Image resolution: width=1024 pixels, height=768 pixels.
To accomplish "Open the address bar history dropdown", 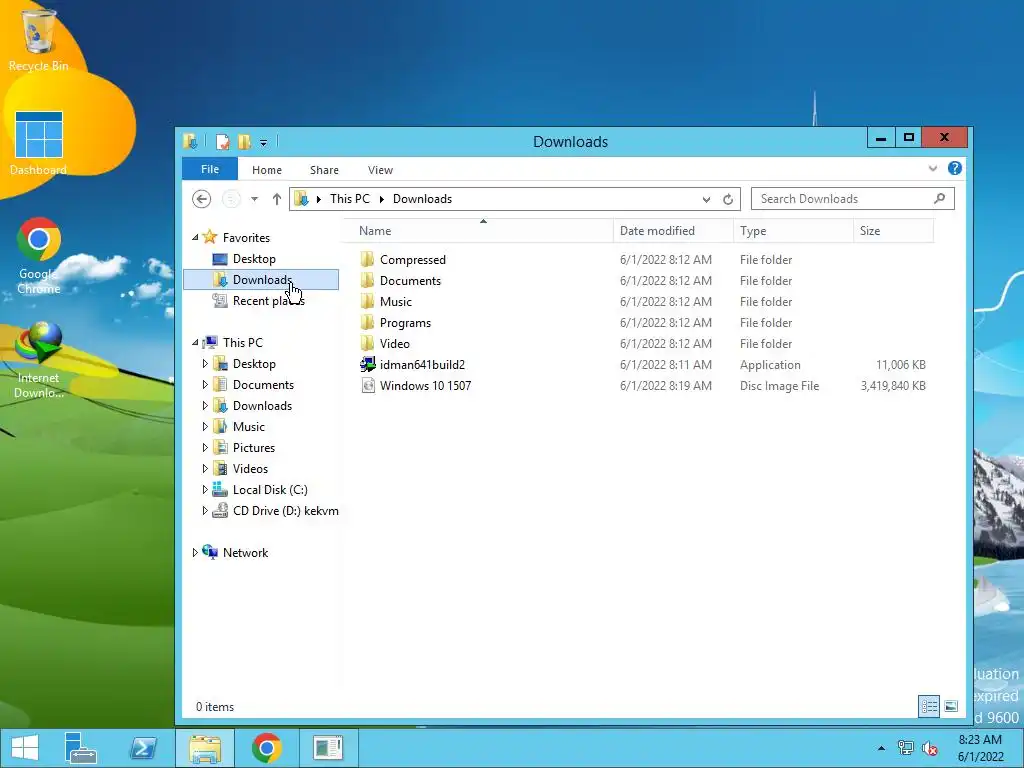I will point(706,200).
